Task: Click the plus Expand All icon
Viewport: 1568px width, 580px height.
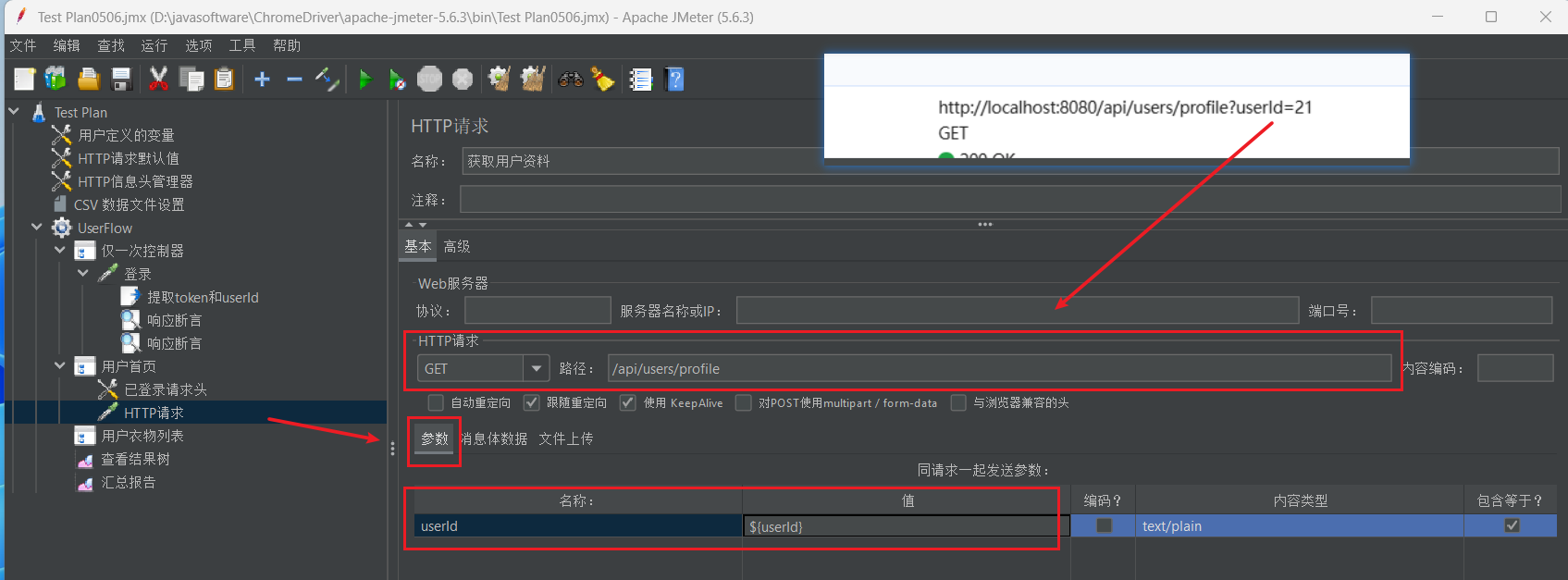Action: pos(262,80)
